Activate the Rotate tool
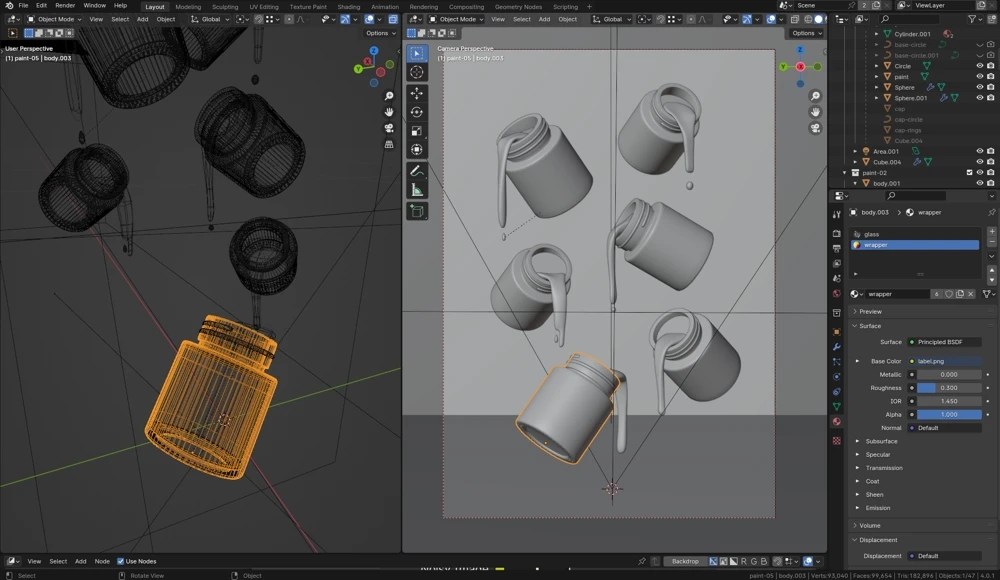 pyautogui.click(x=417, y=112)
